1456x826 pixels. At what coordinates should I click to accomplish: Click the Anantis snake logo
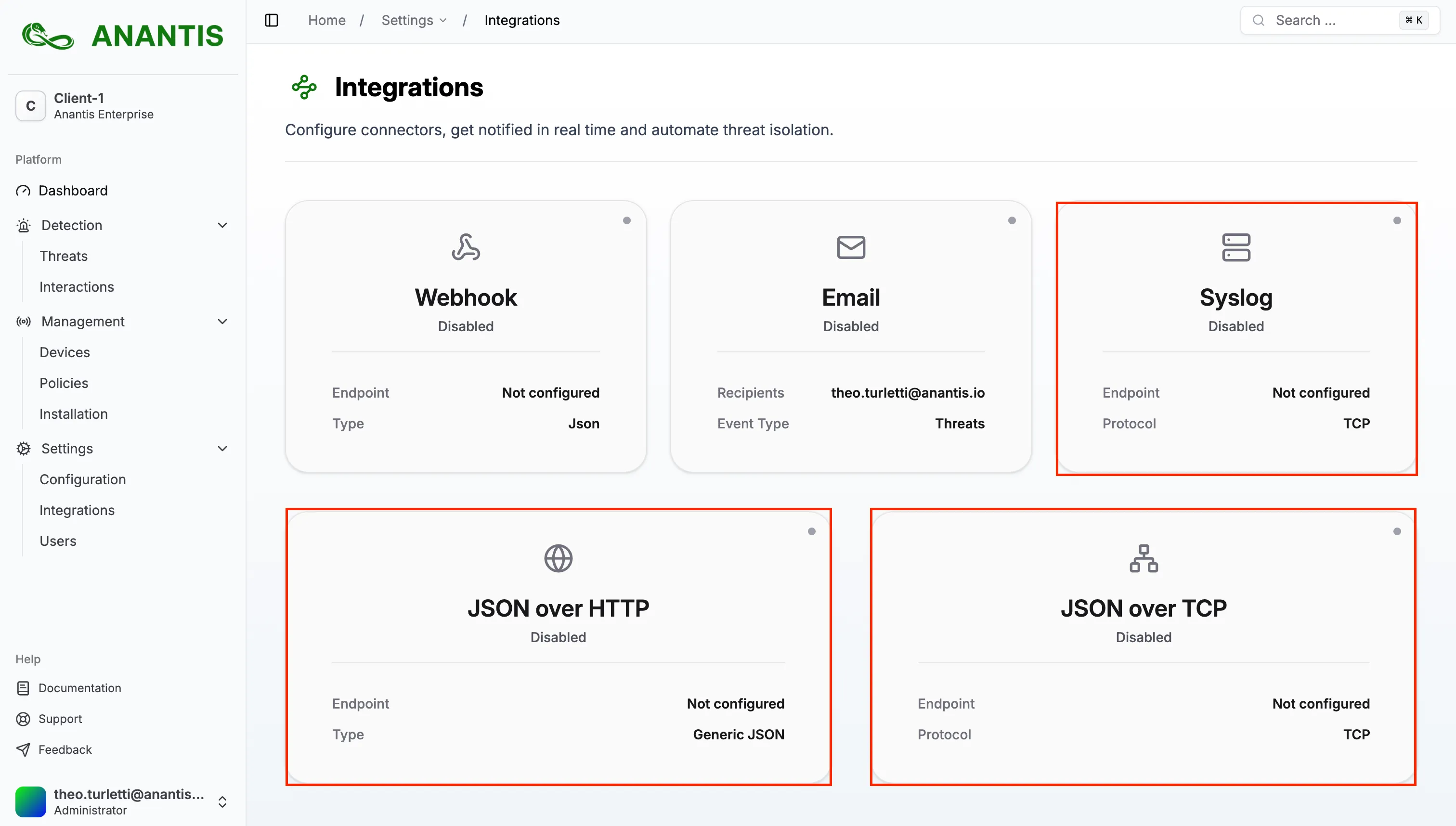point(48,36)
